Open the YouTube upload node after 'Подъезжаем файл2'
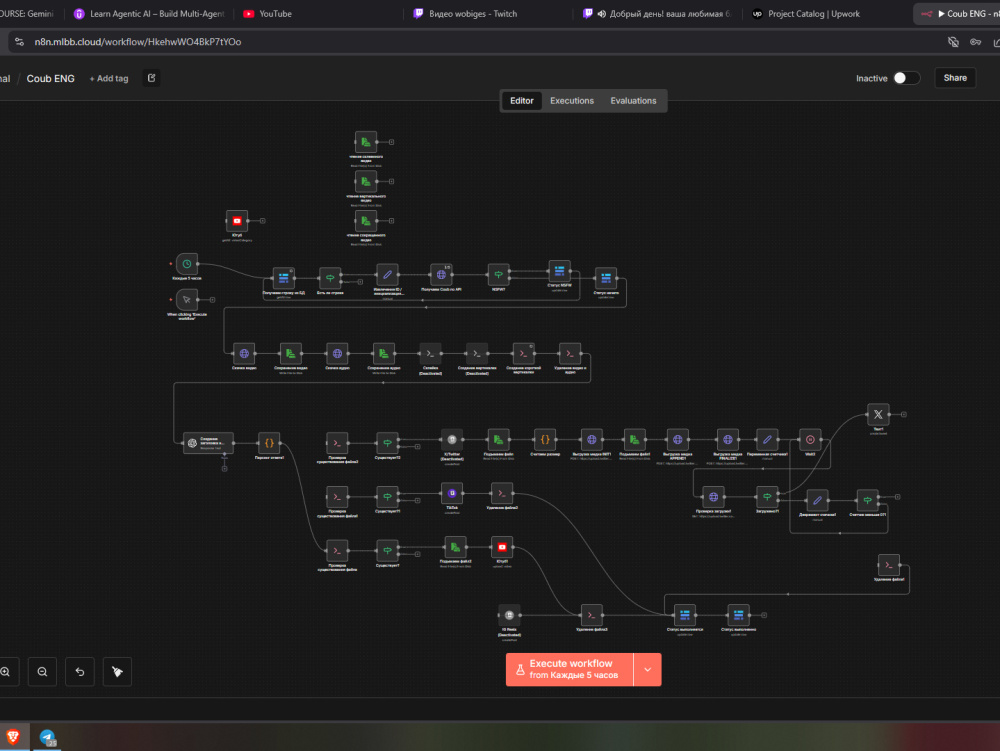This screenshot has height=751, width=1000. [x=503, y=547]
